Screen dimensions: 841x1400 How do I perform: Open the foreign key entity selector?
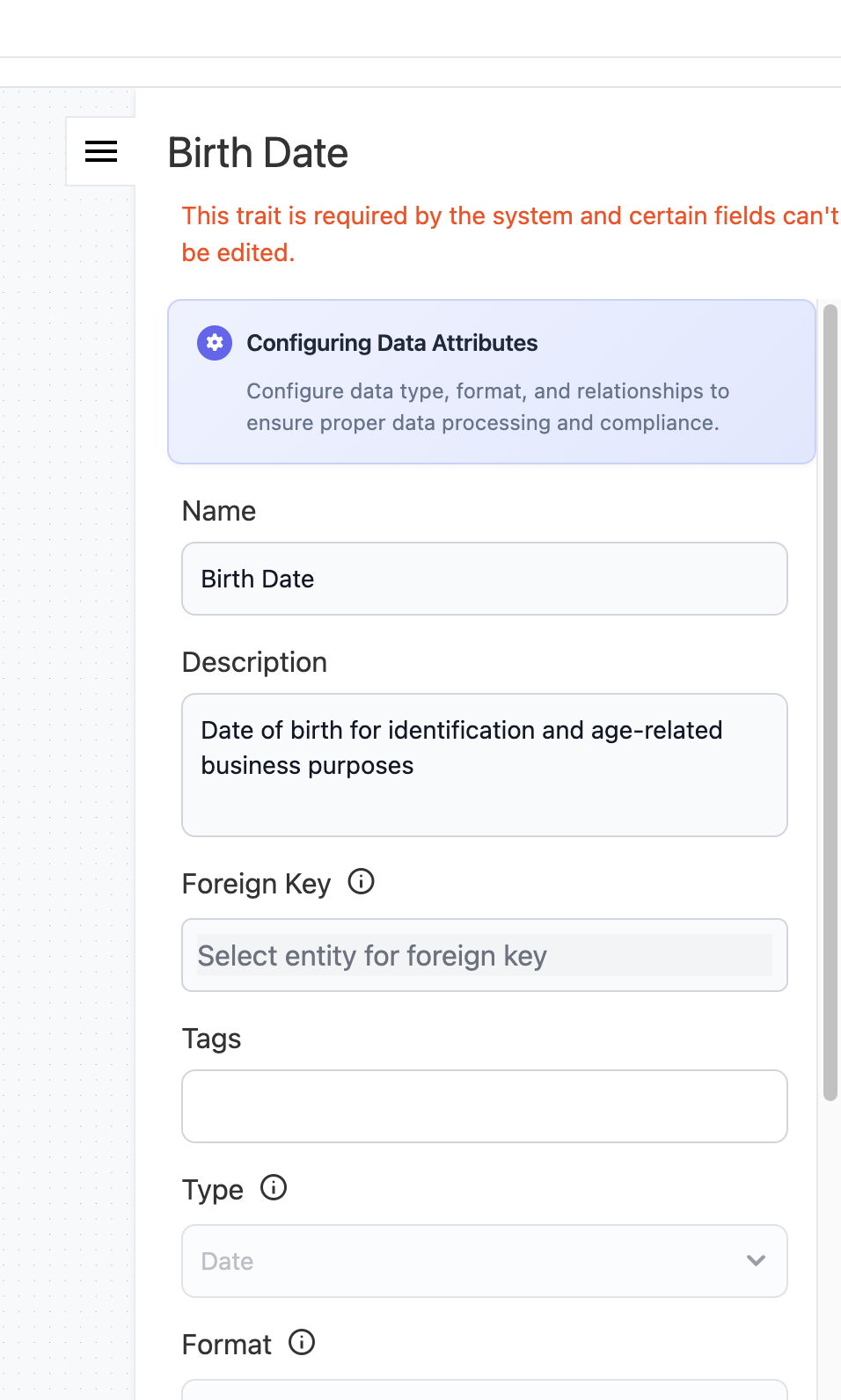tap(484, 955)
